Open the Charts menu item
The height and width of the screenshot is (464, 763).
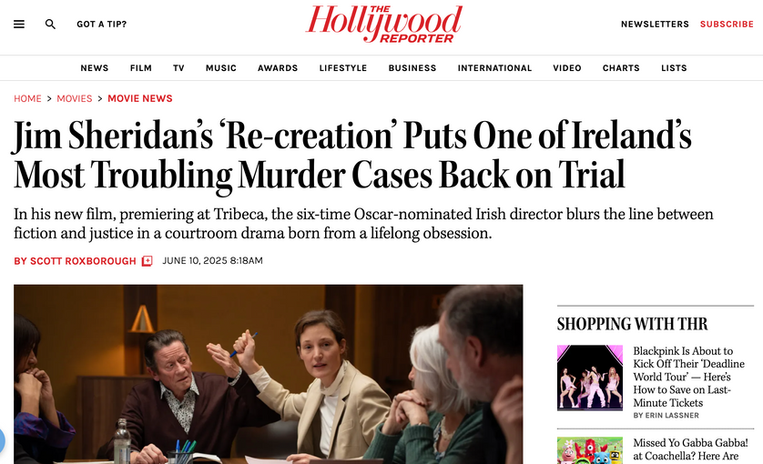coord(621,68)
